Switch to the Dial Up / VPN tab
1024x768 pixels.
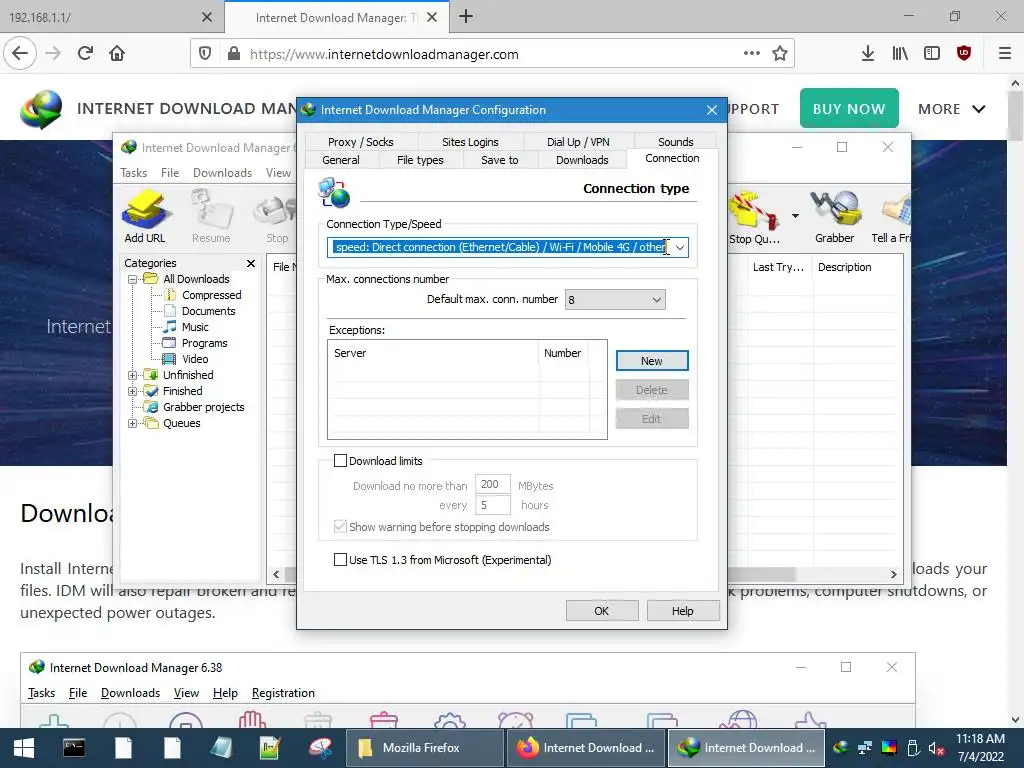[578, 142]
